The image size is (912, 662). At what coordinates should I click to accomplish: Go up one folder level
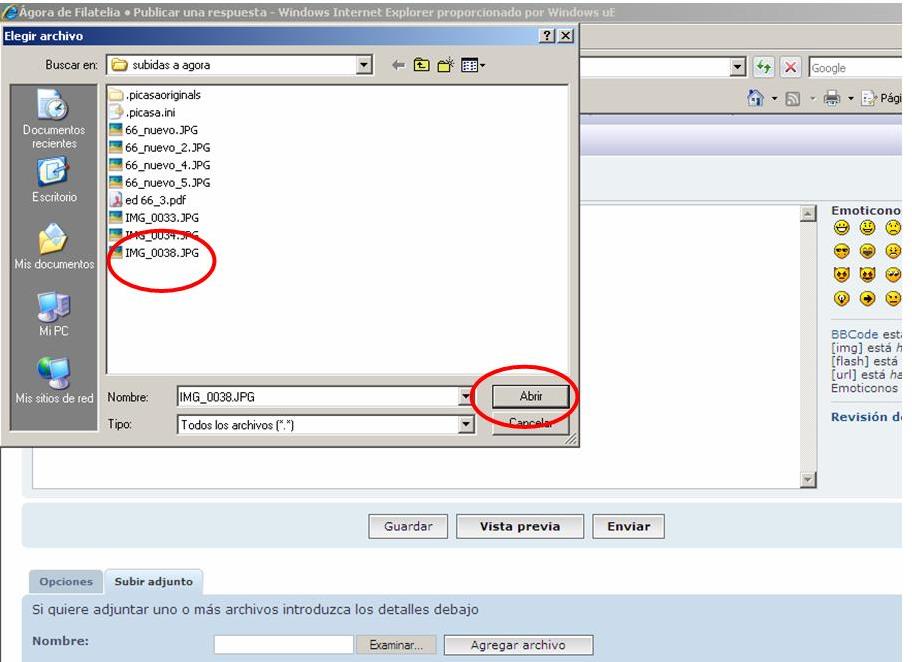pos(422,65)
